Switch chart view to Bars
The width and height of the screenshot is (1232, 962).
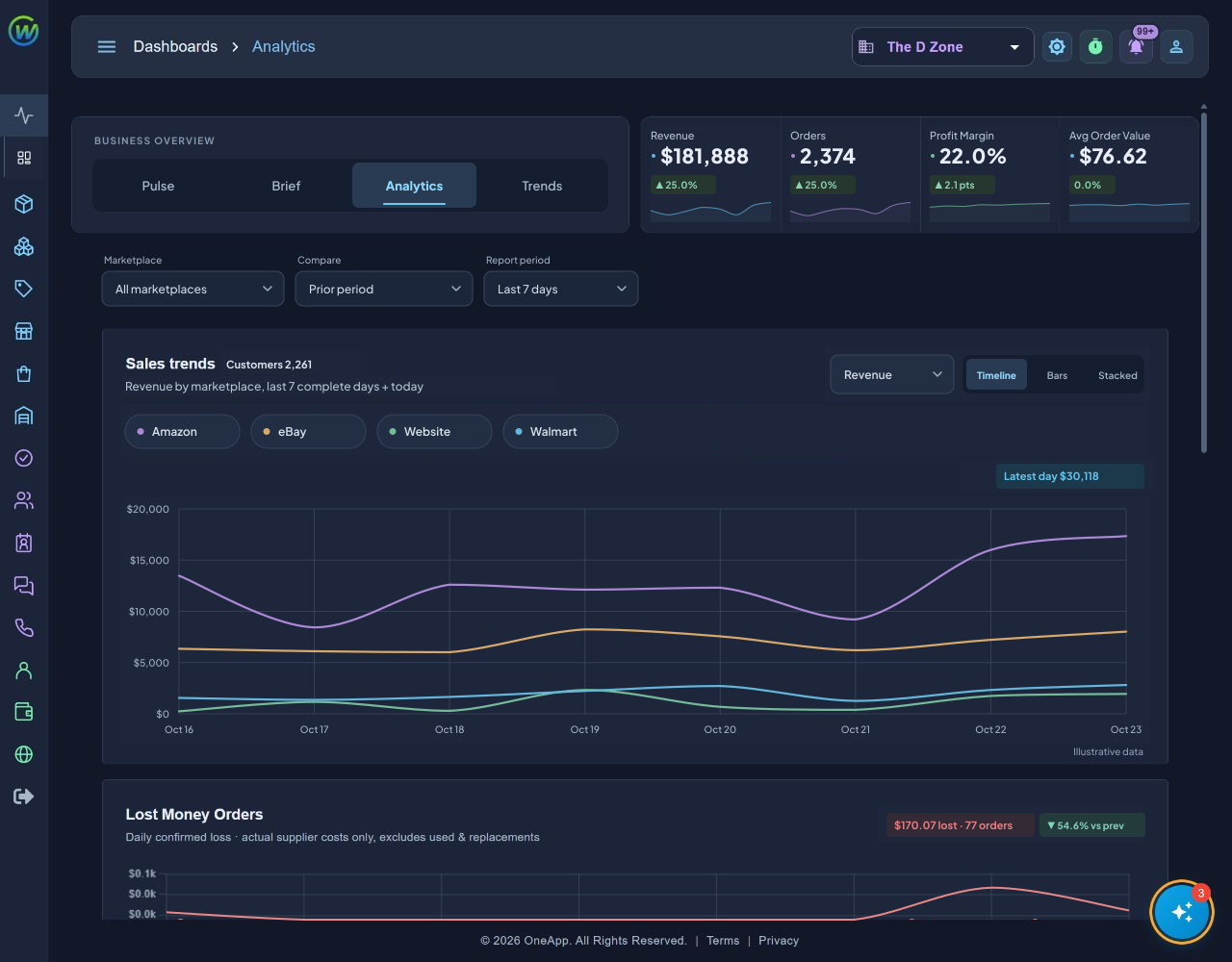(x=1057, y=375)
